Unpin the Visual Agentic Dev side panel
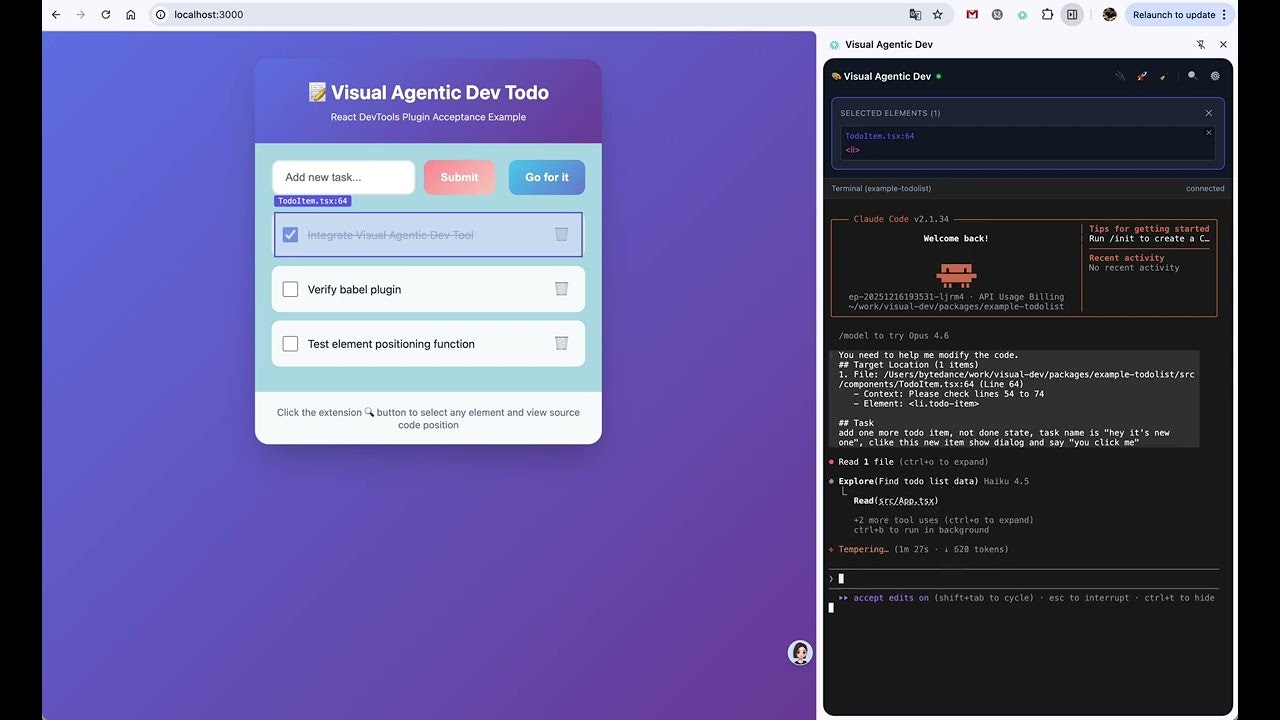Screen dimensions: 1280x720 (x=1200, y=44)
